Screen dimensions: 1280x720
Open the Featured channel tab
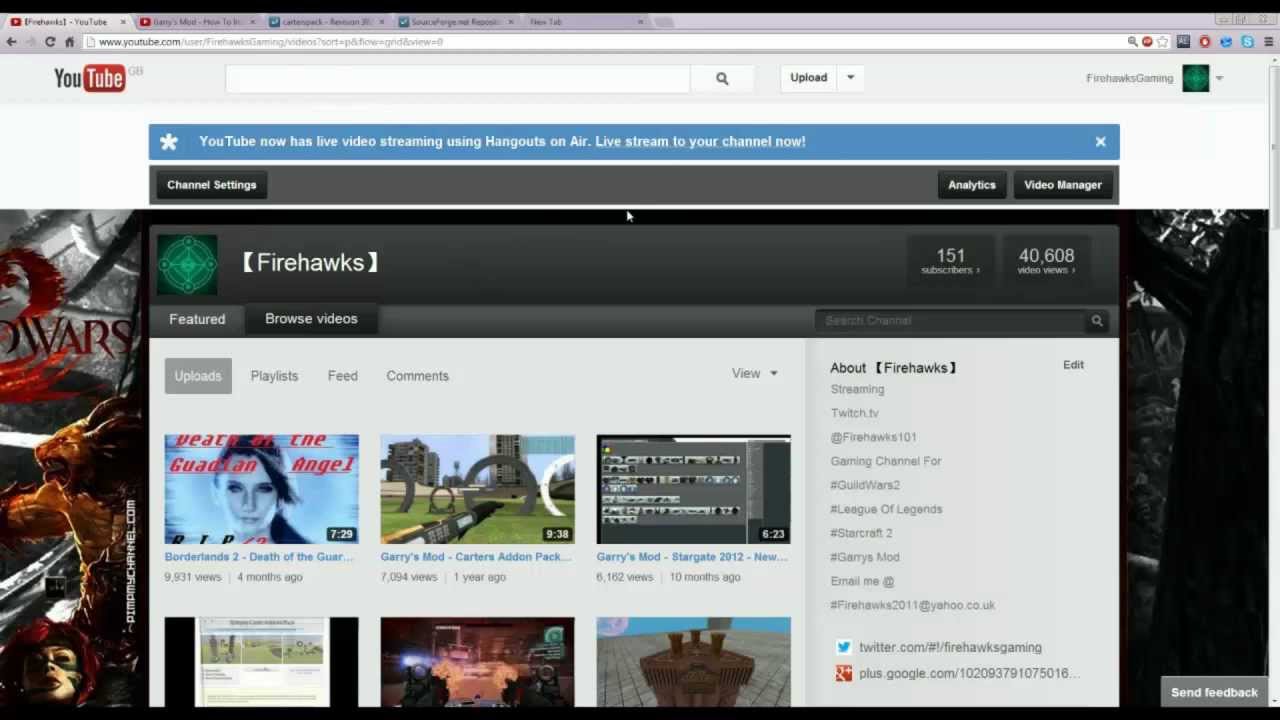pos(197,320)
